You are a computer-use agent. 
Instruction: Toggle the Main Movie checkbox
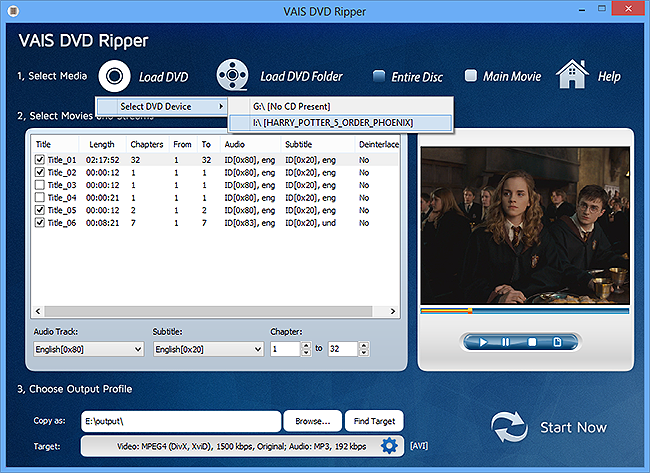(471, 75)
